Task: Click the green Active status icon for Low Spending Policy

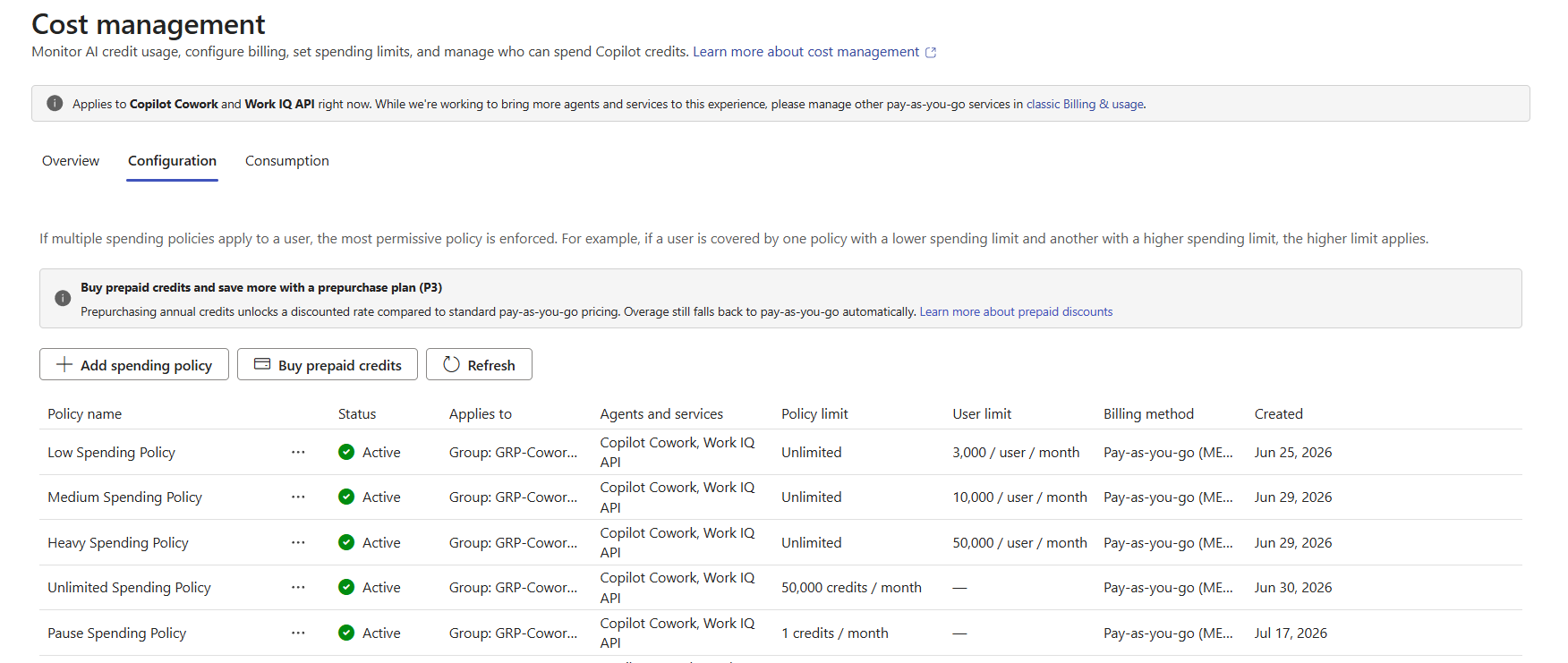Action: pos(346,452)
